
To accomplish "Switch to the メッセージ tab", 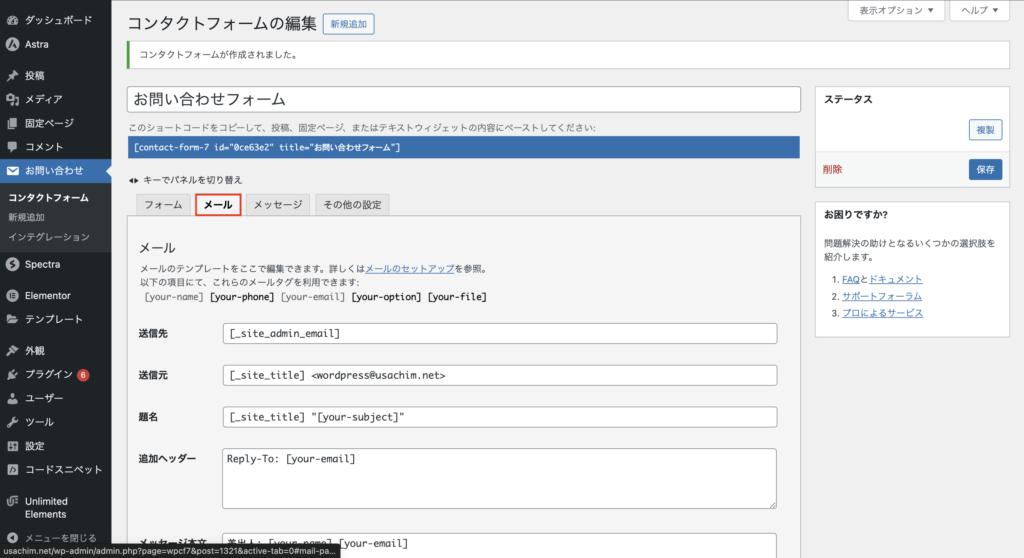I will [x=277, y=205].
